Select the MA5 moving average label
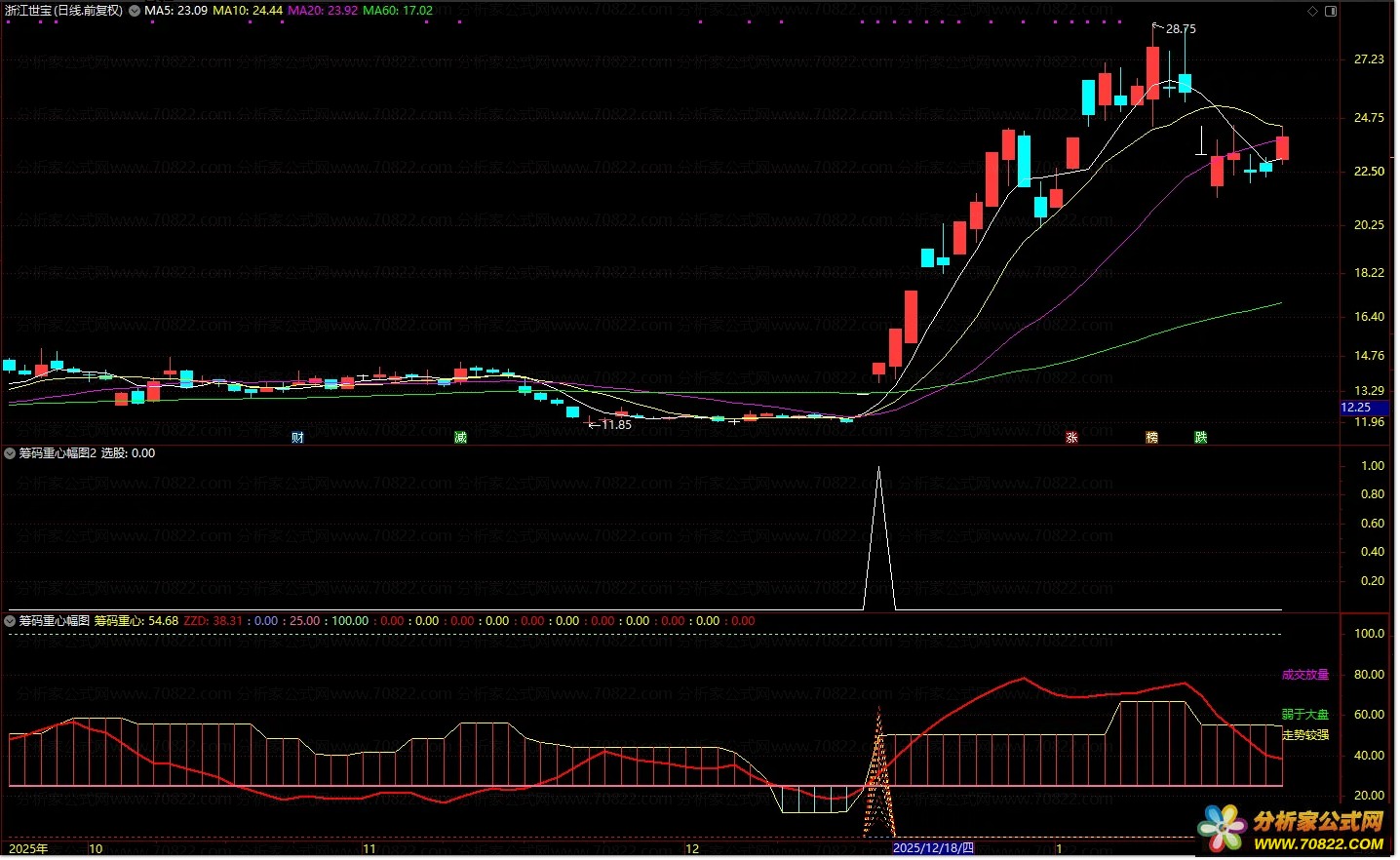Image resolution: width=1400 pixels, height=860 pixels. (175, 11)
